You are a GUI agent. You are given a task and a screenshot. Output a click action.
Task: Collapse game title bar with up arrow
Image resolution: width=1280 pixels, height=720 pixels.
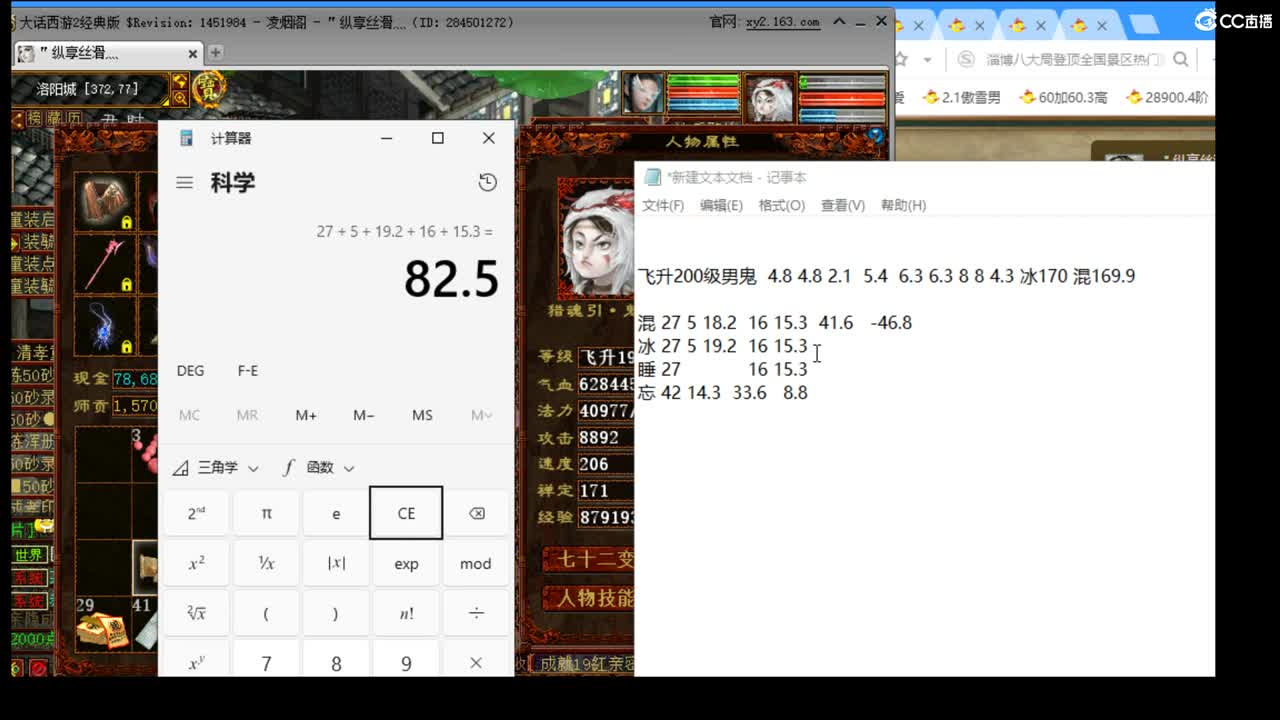tap(840, 21)
